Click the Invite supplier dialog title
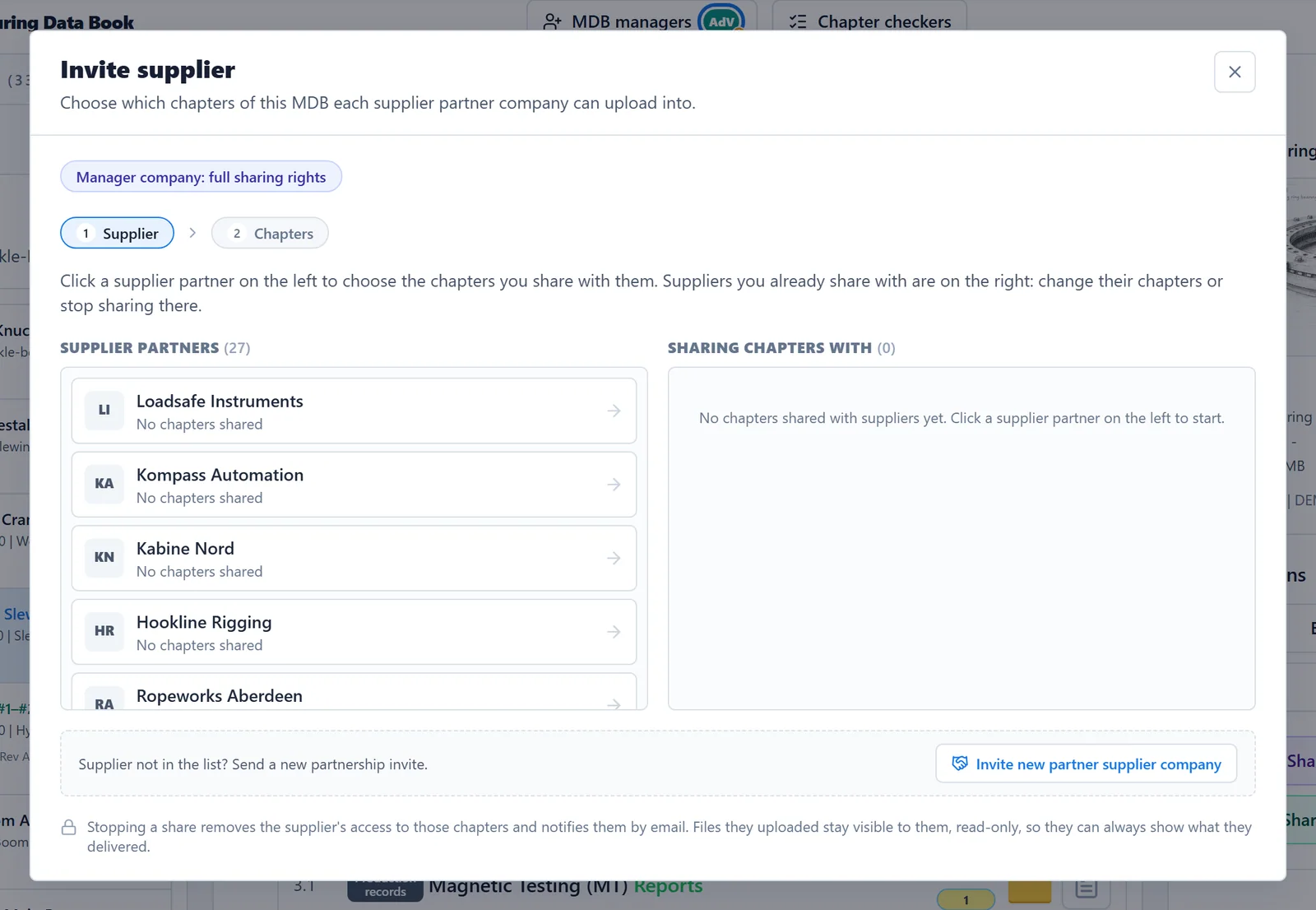Image resolution: width=1316 pixels, height=910 pixels. coord(148,70)
